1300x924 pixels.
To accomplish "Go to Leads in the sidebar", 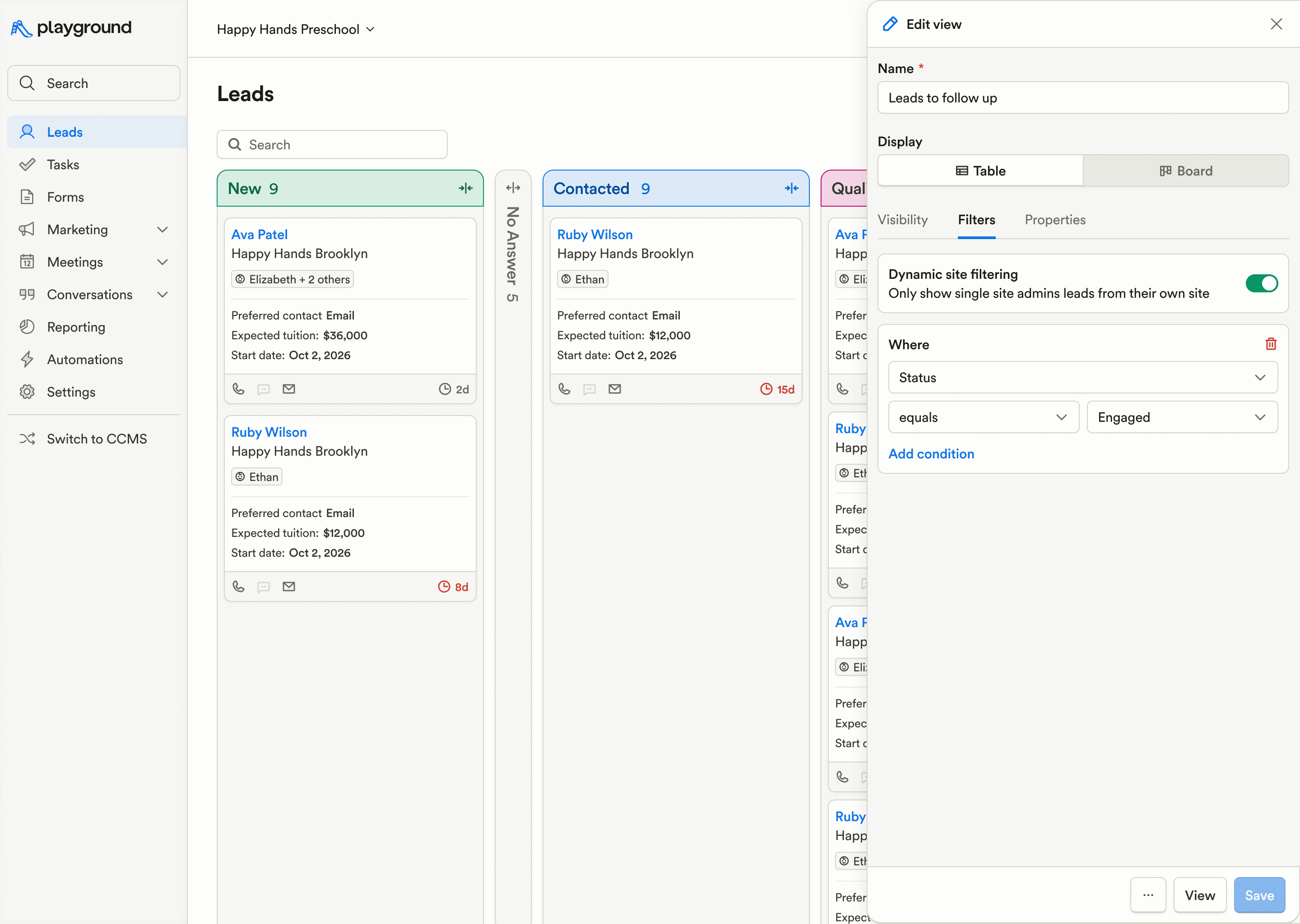I will pyautogui.click(x=97, y=132).
